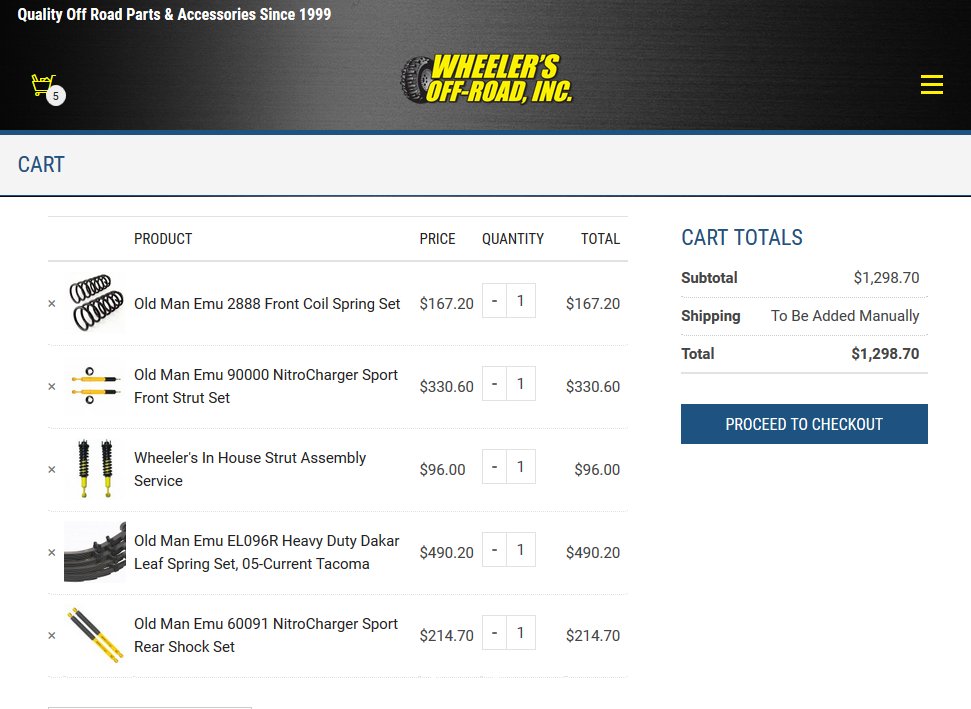Click the Wheeler's Off-Road logo

[x=486, y=79]
